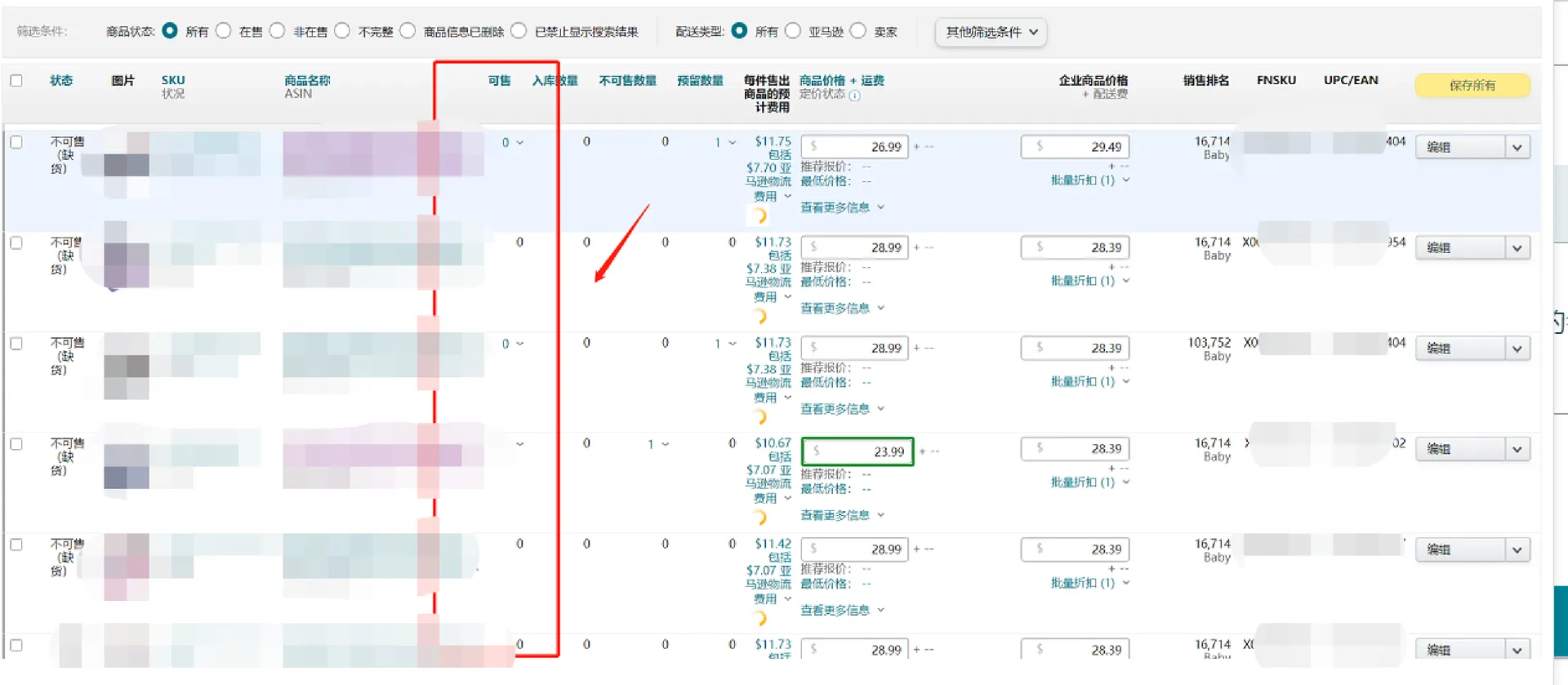The width and height of the screenshot is (1568, 685).
Task: Click the 103,752 sales rank value
Action: click(1209, 343)
